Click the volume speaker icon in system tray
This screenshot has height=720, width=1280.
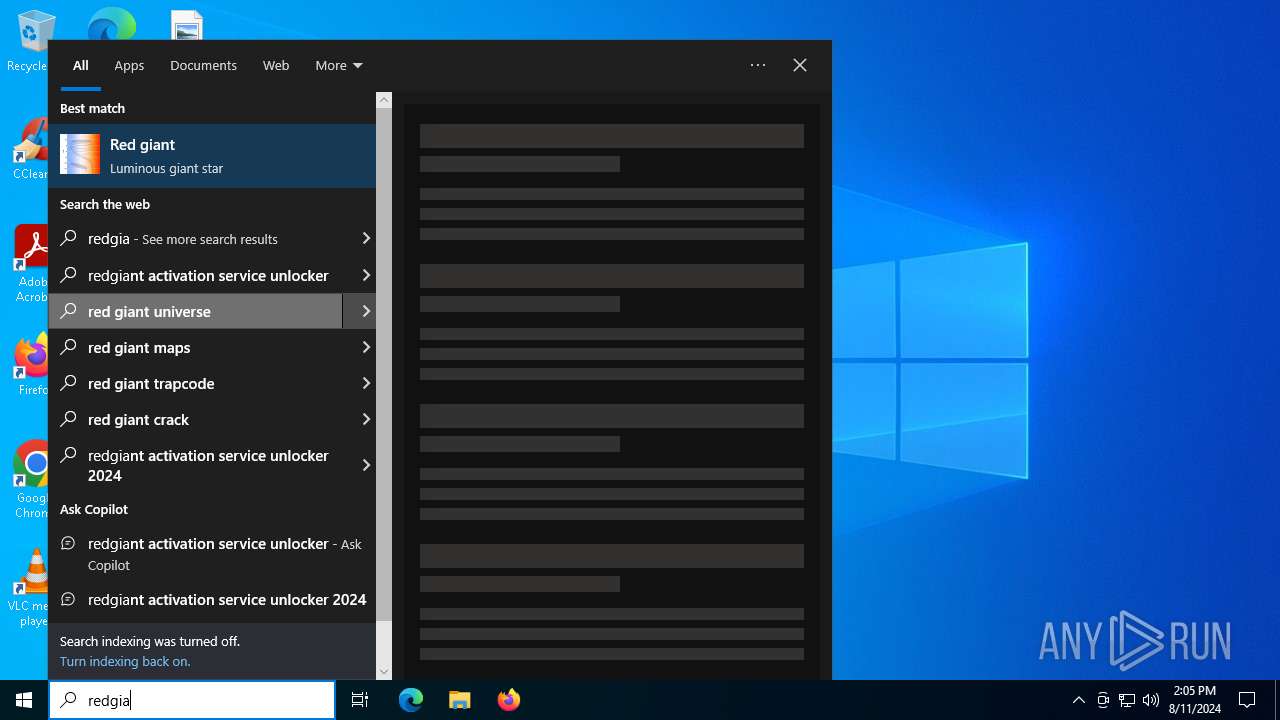(x=1150, y=700)
